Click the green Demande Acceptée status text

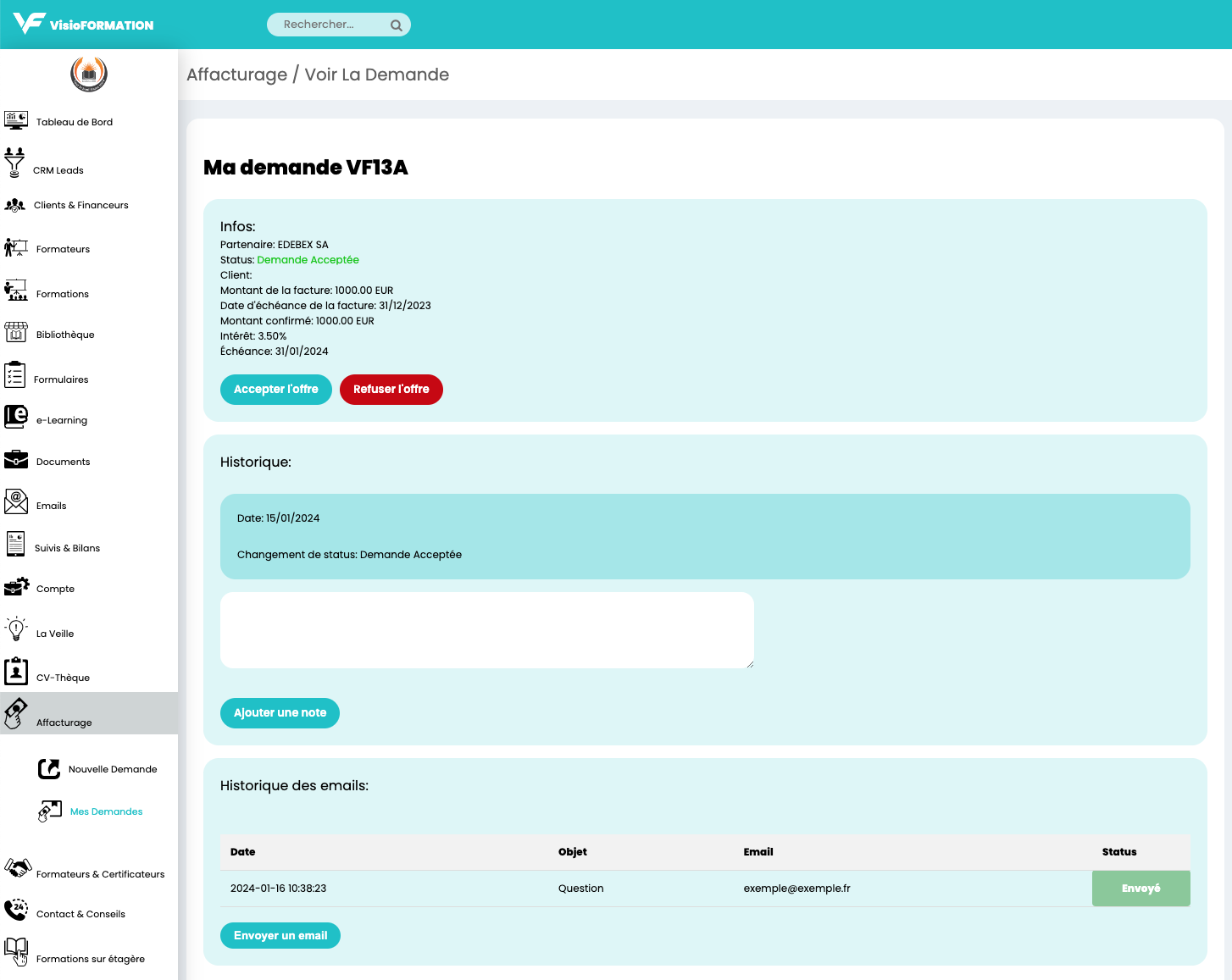[308, 260]
